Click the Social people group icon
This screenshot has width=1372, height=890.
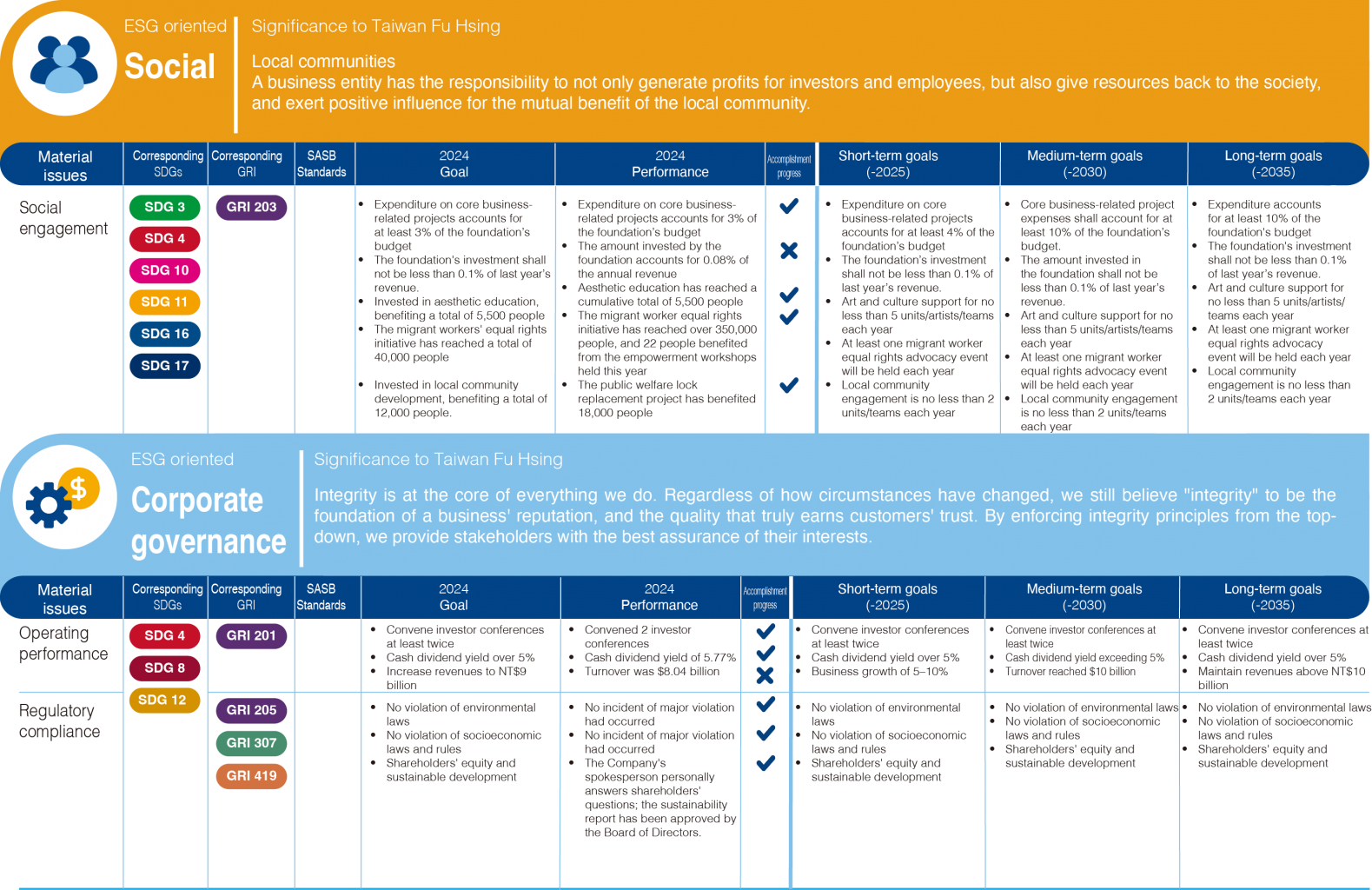pyautogui.click(x=64, y=64)
